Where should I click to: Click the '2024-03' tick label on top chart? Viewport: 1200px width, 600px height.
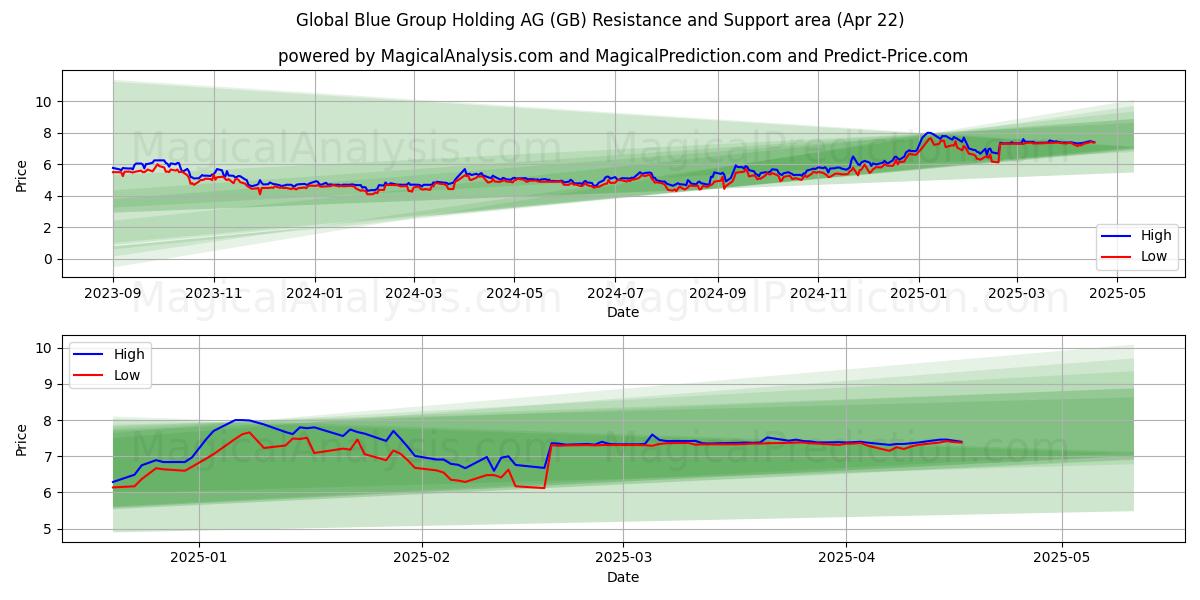(414, 294)
